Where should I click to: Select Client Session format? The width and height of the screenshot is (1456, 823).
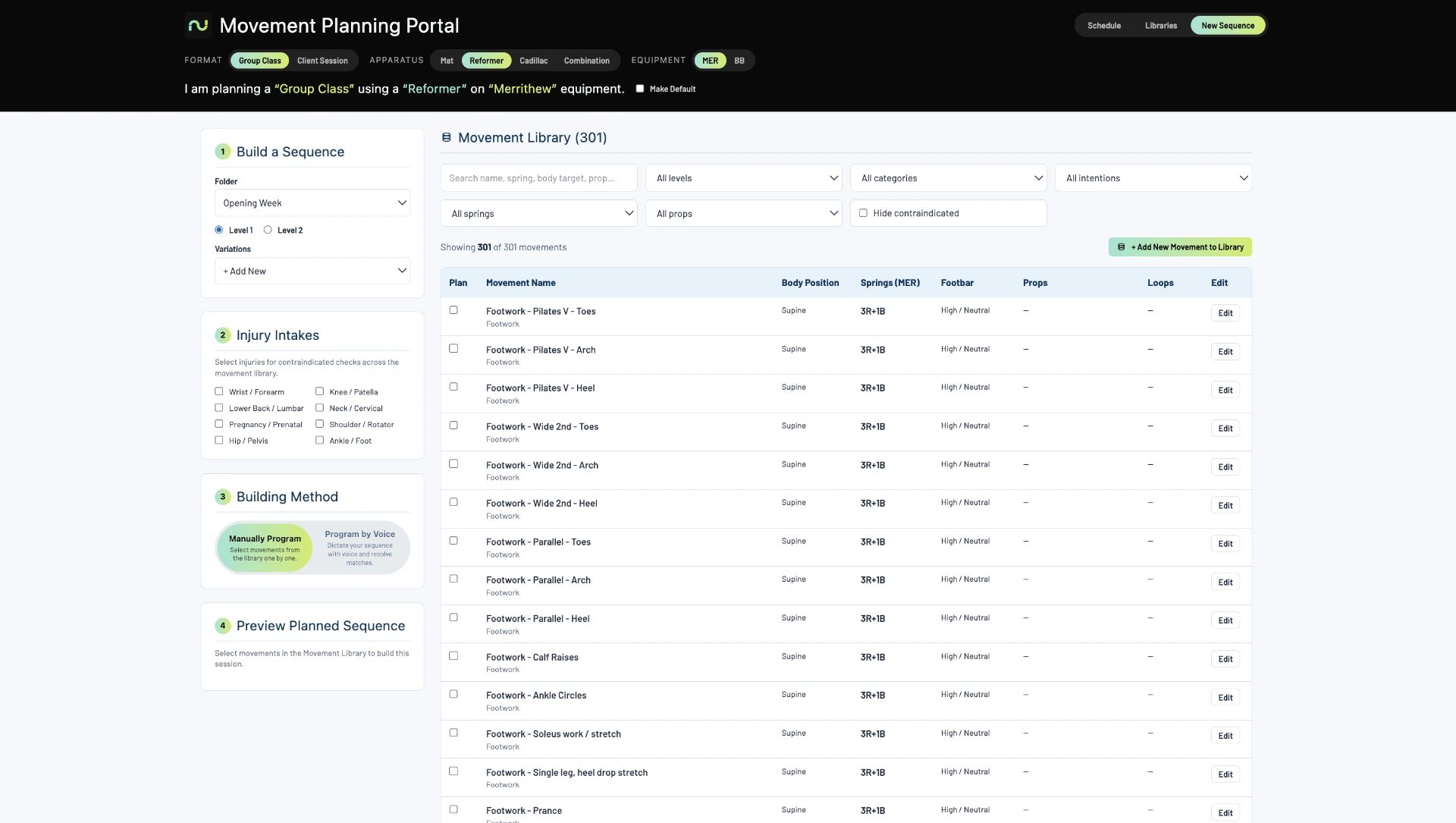click(322, 61)
